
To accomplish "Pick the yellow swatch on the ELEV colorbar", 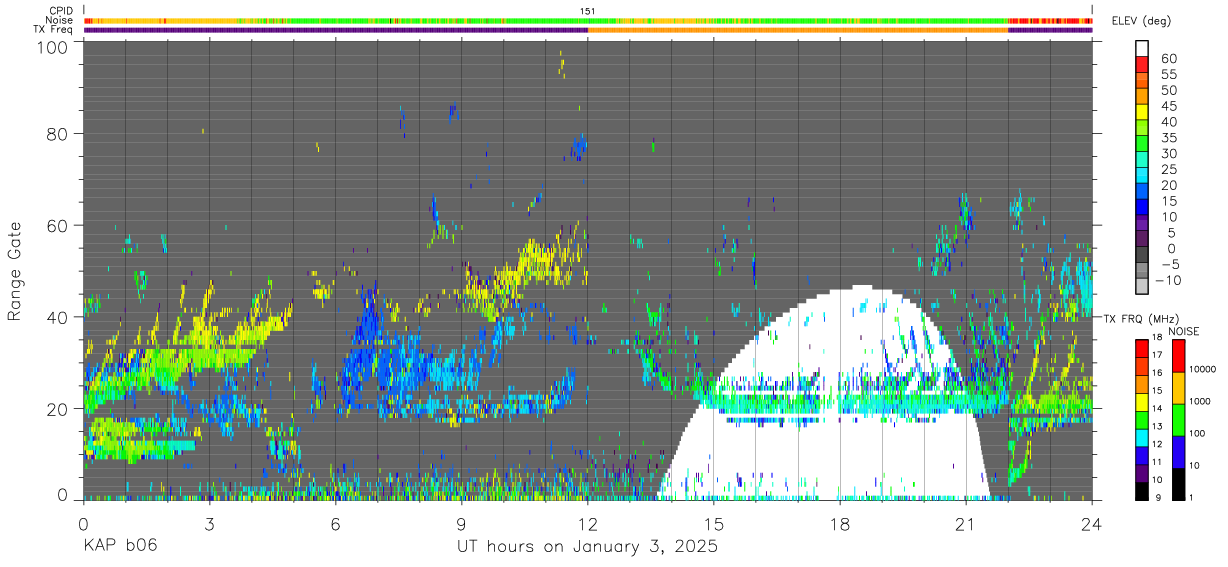I will (1142, 111).
